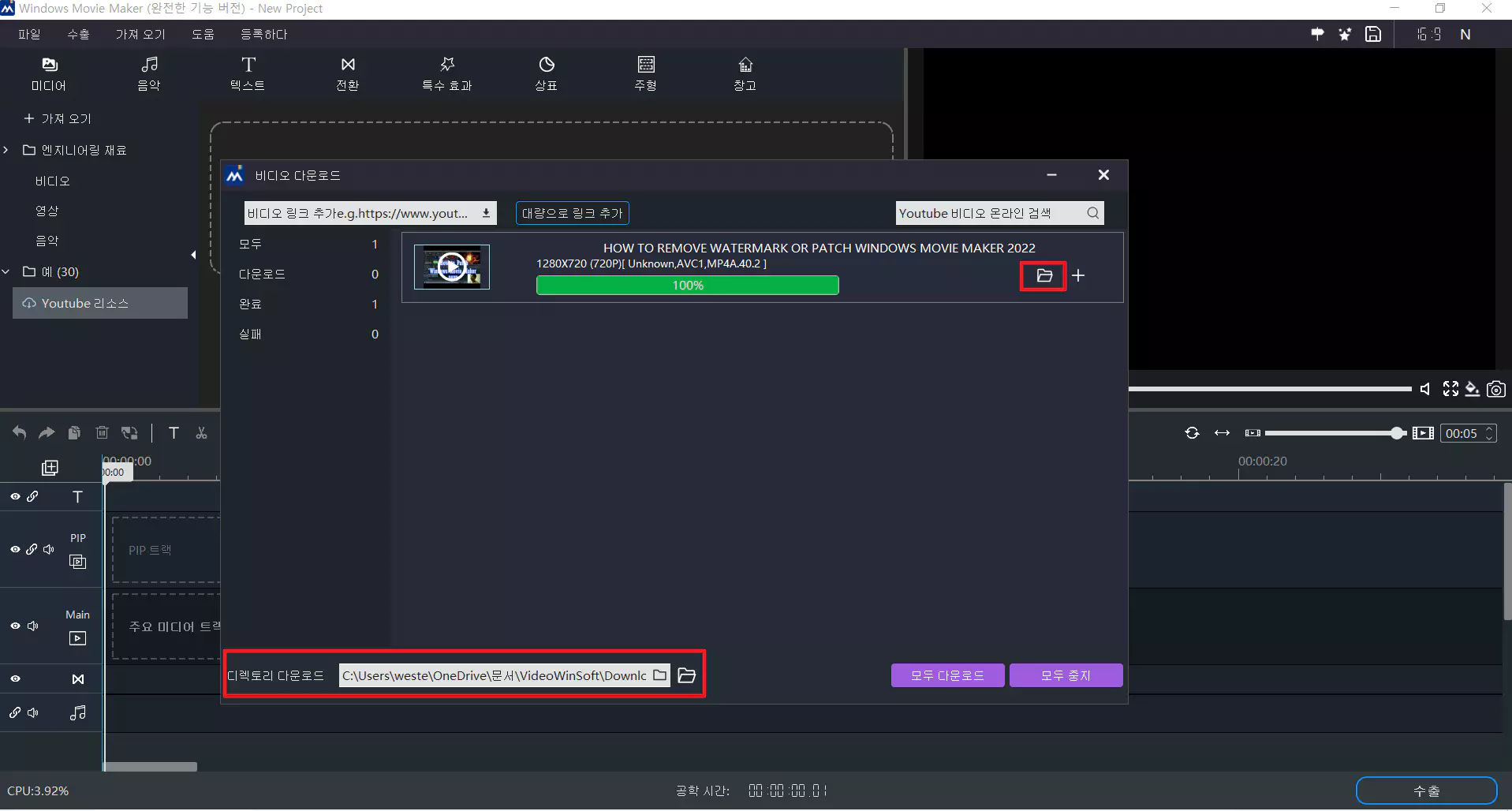The height and width of the screenshot is (811, 1512).
Task: Collapse the media sidebar arrow
Action: point(193,254)
